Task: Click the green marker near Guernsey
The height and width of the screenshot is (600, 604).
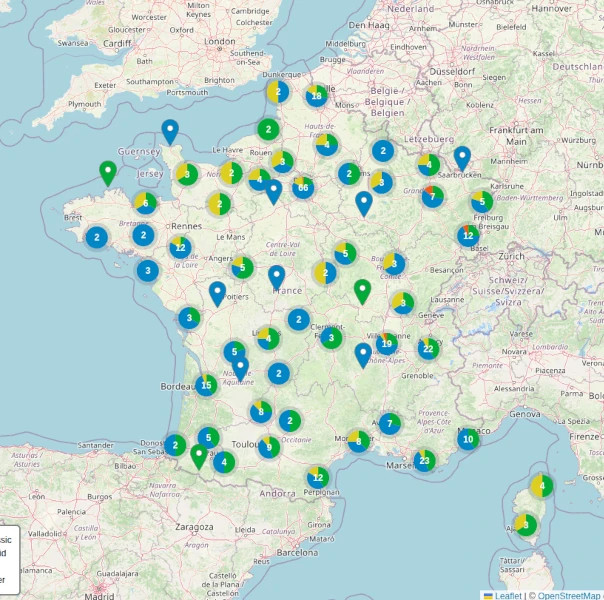Action: [108, 173]
